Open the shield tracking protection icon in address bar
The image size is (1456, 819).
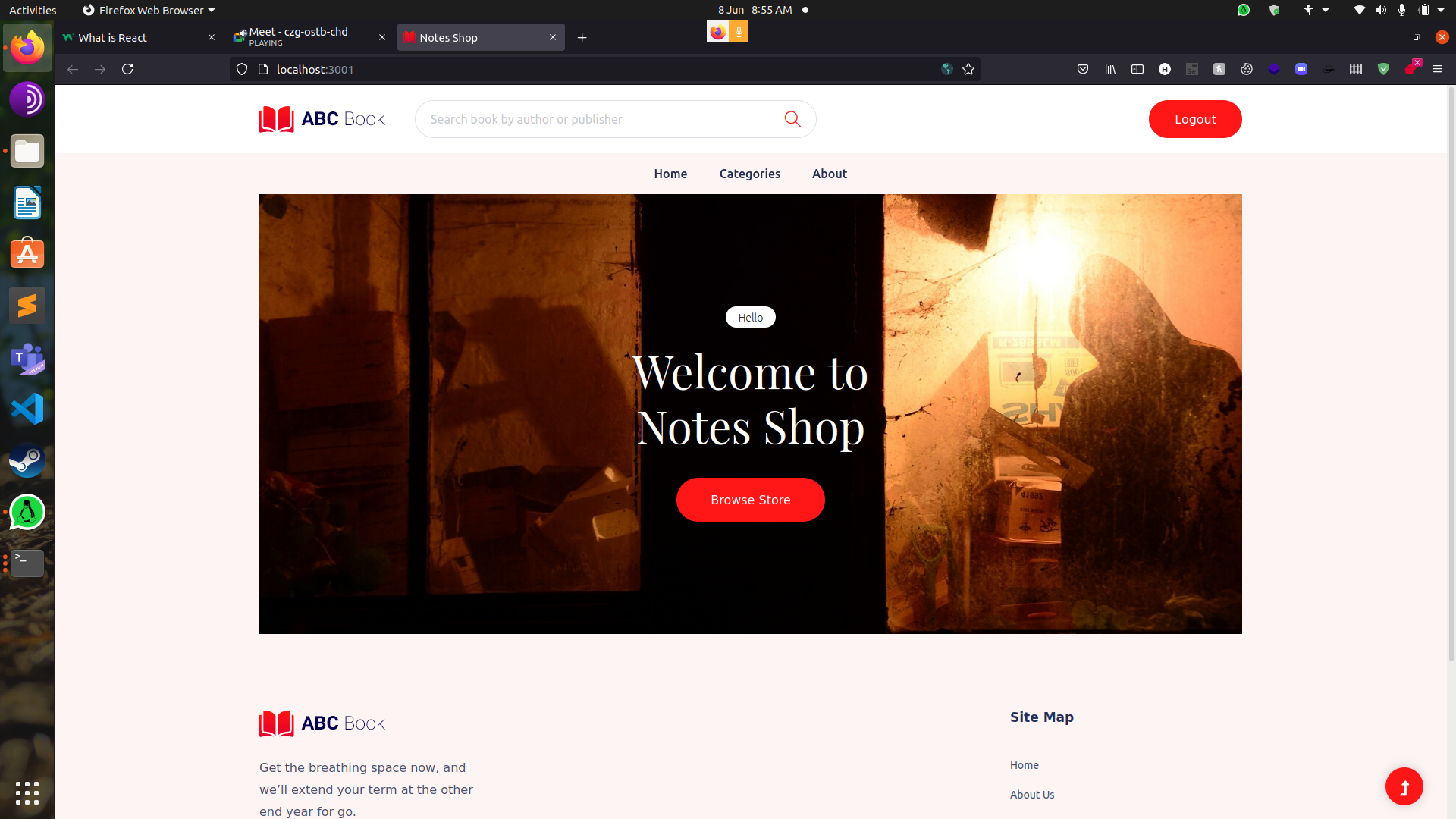[241, 69]
